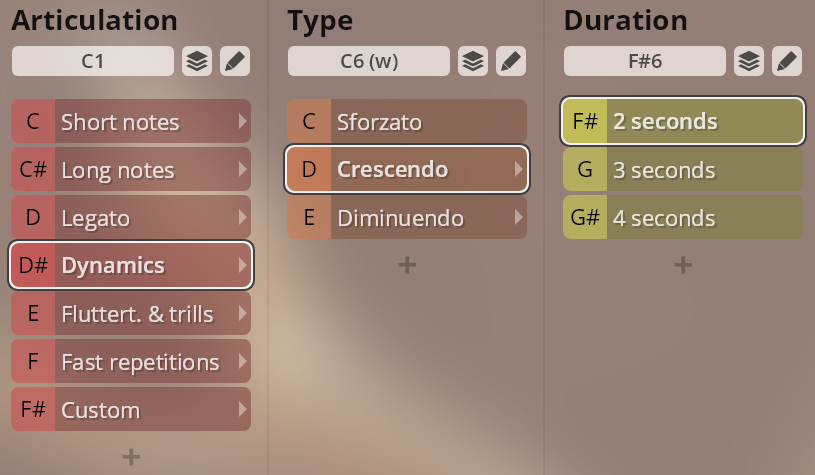Click the pencil edit icon for Type
Viewport: 815px width, 475px height.
pyautogui.click(x=511, y=61)
